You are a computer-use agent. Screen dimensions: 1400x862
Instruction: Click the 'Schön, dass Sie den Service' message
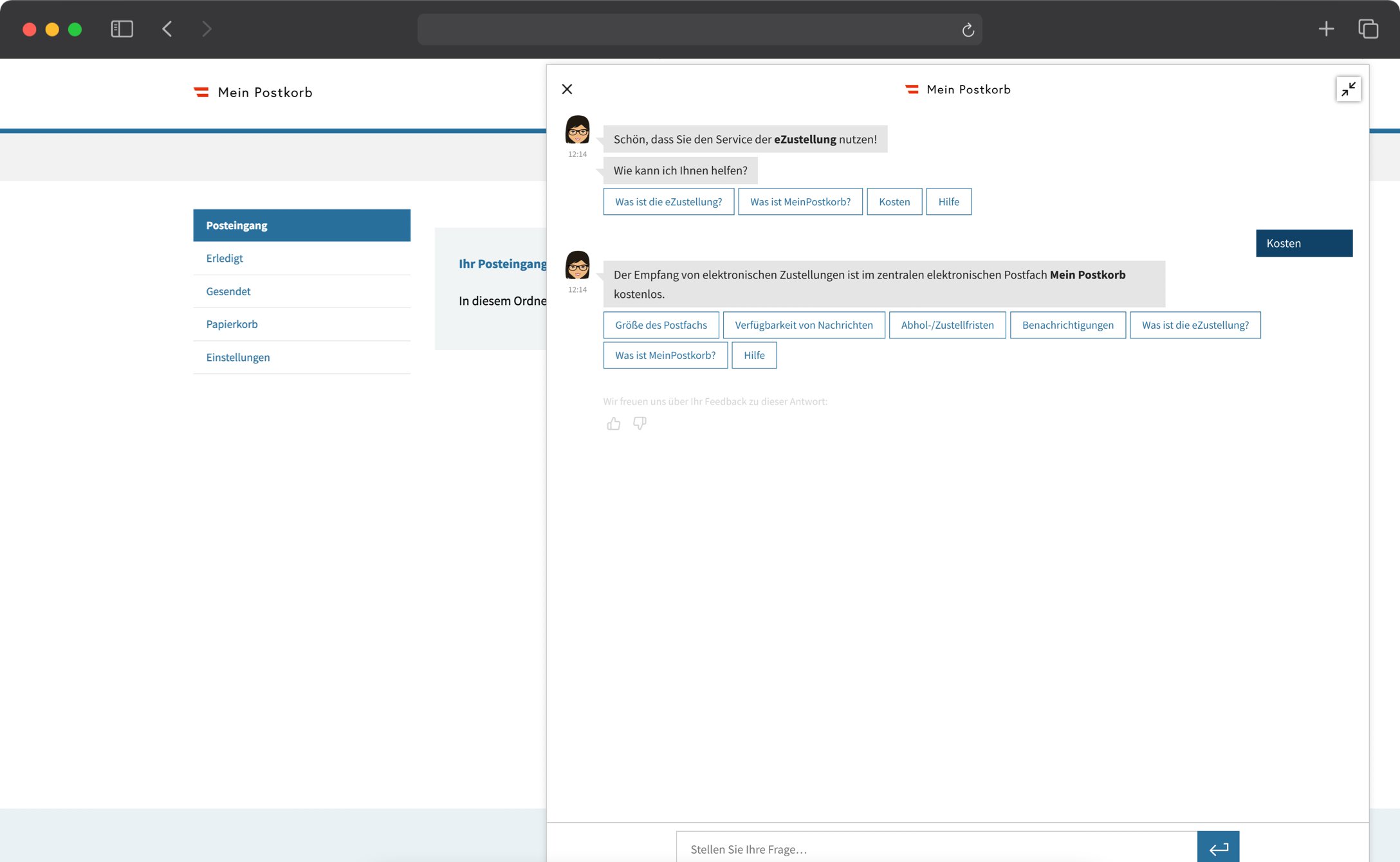[x=745, y=139]
